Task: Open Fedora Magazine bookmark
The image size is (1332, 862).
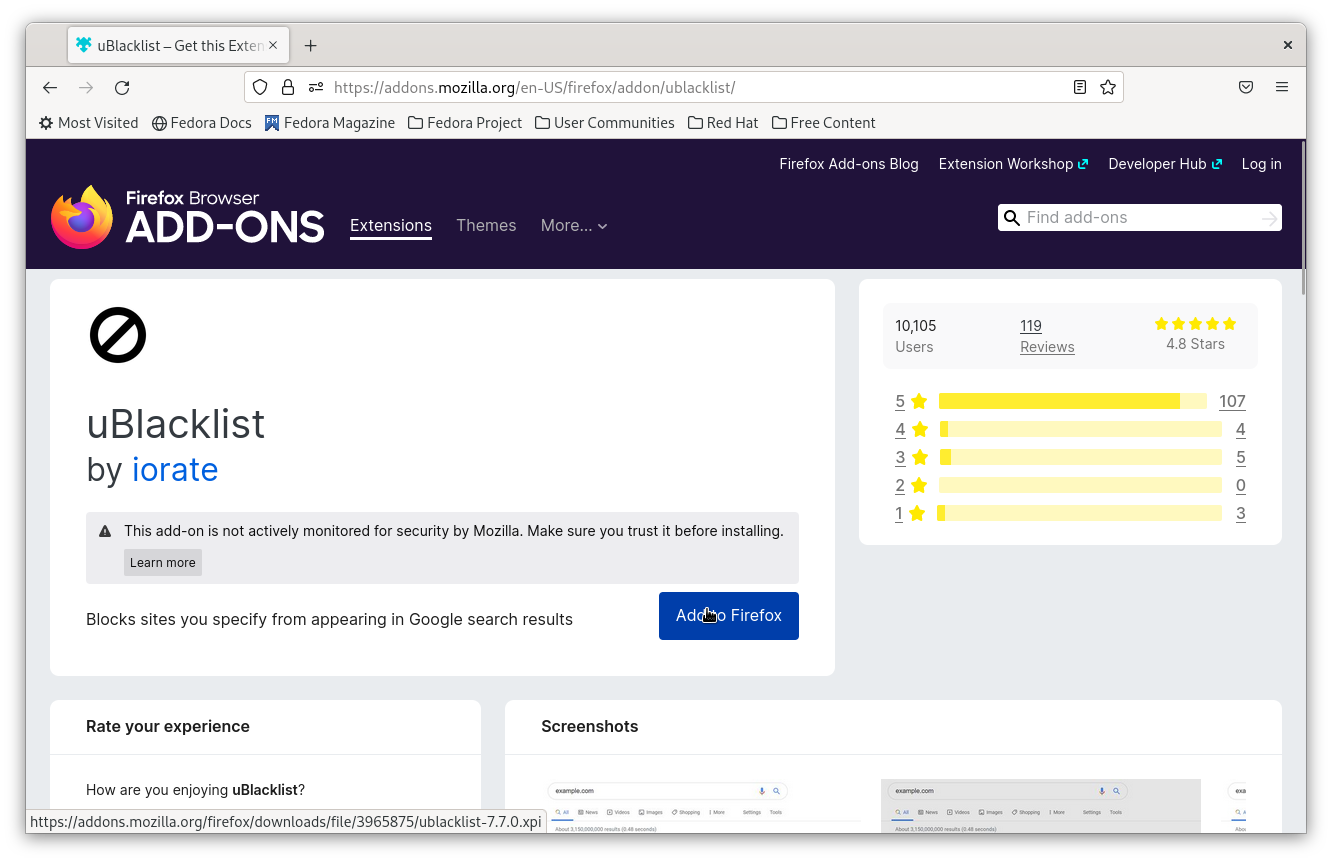Action: 330,123
